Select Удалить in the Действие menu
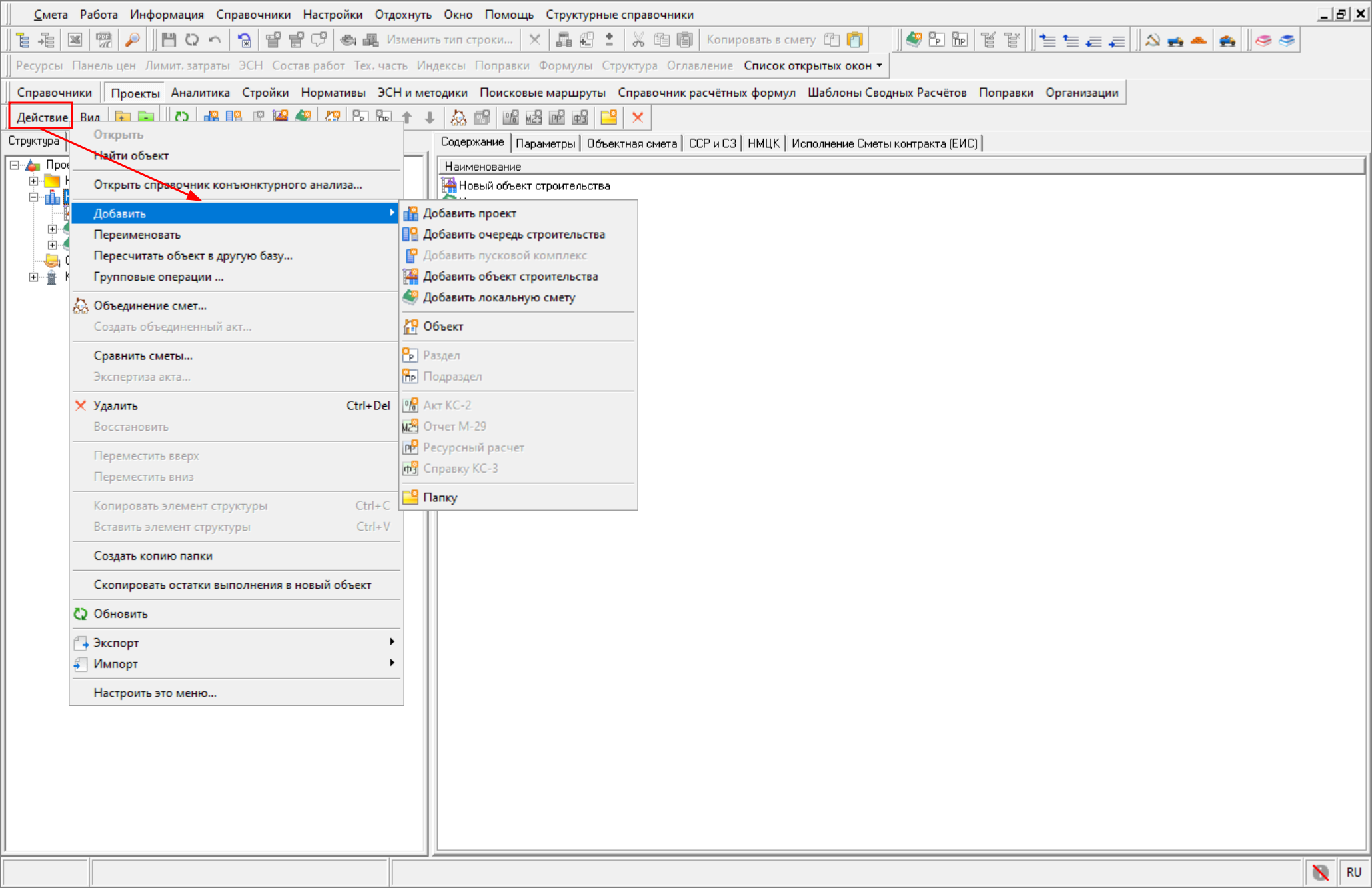This screenshot has width=1372, height=888. 237,405
